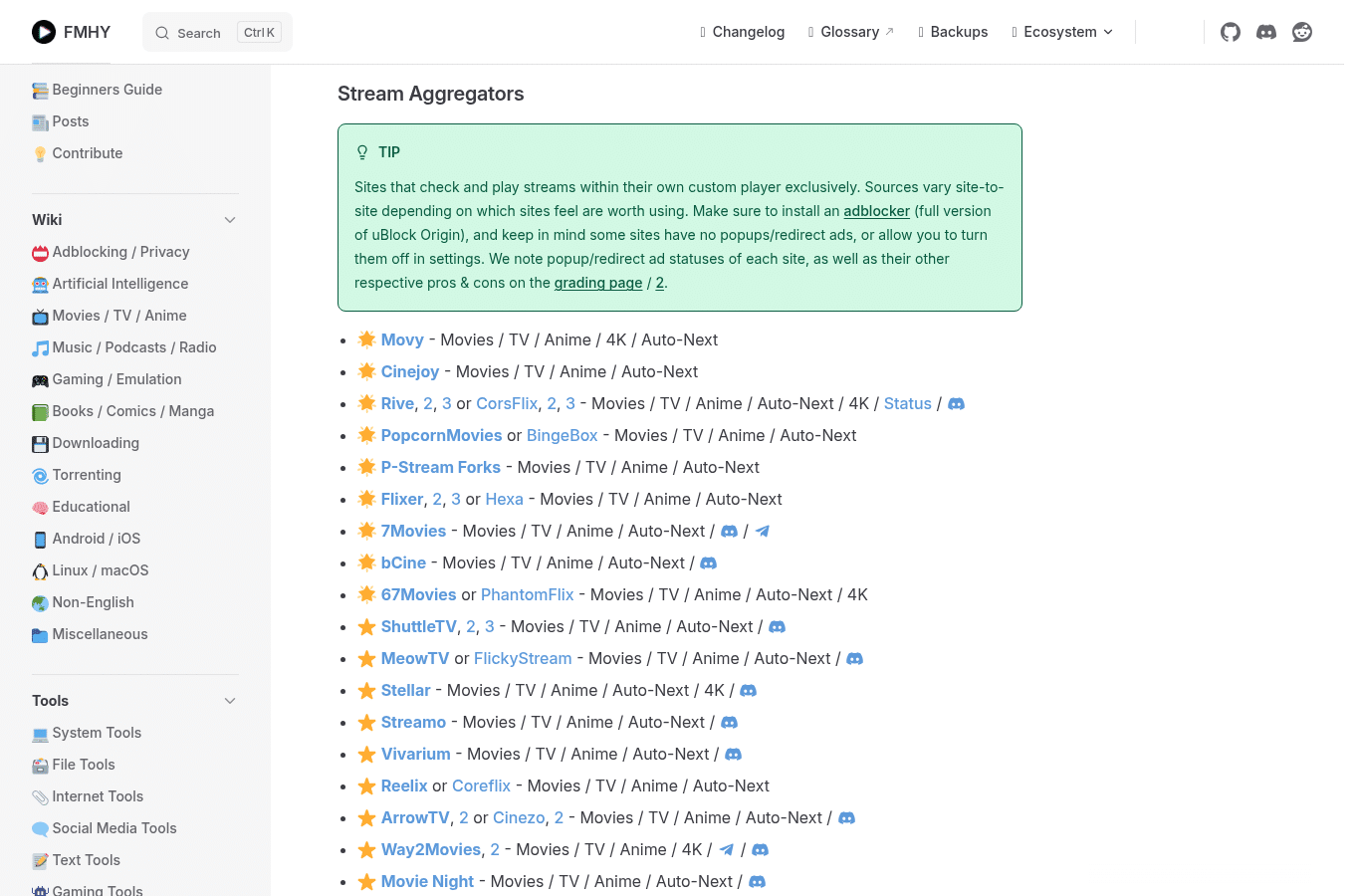Open the Reddit icon in header

(1302, 32)
